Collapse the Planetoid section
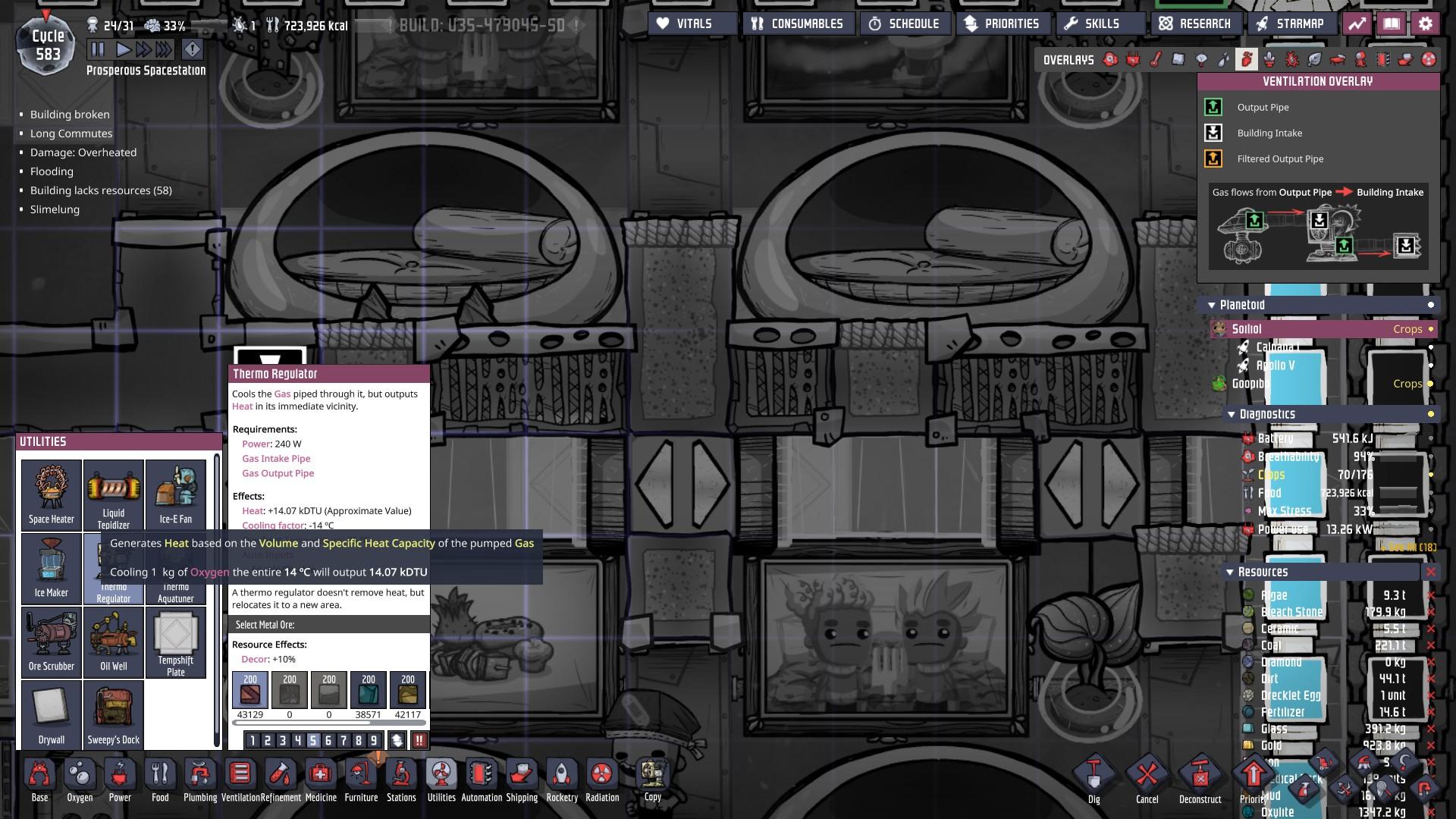Screen dimensions: 1456x819 point(1211,305)
